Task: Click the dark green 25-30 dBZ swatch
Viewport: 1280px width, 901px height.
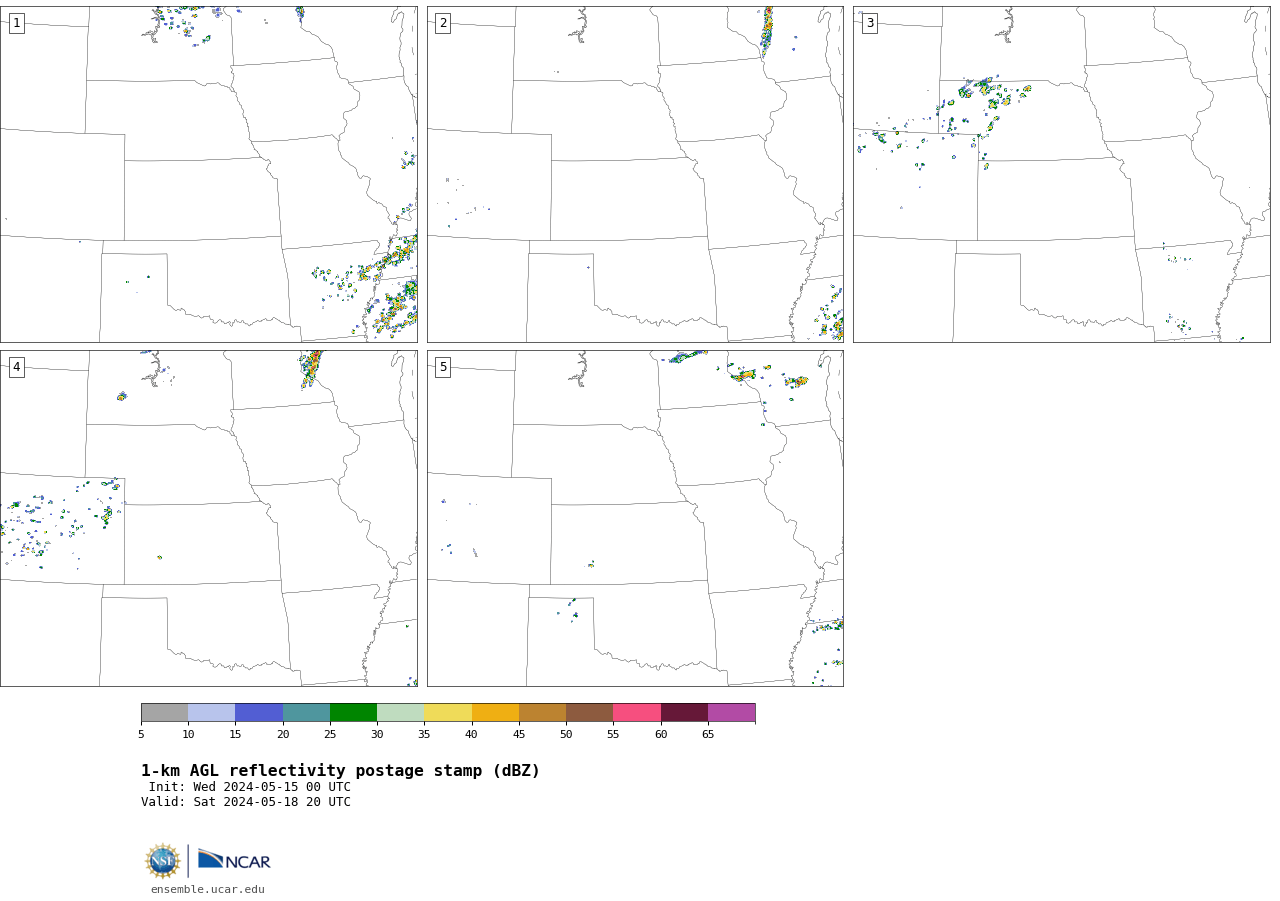Action: pyautogui.click(x=353, y=712)
